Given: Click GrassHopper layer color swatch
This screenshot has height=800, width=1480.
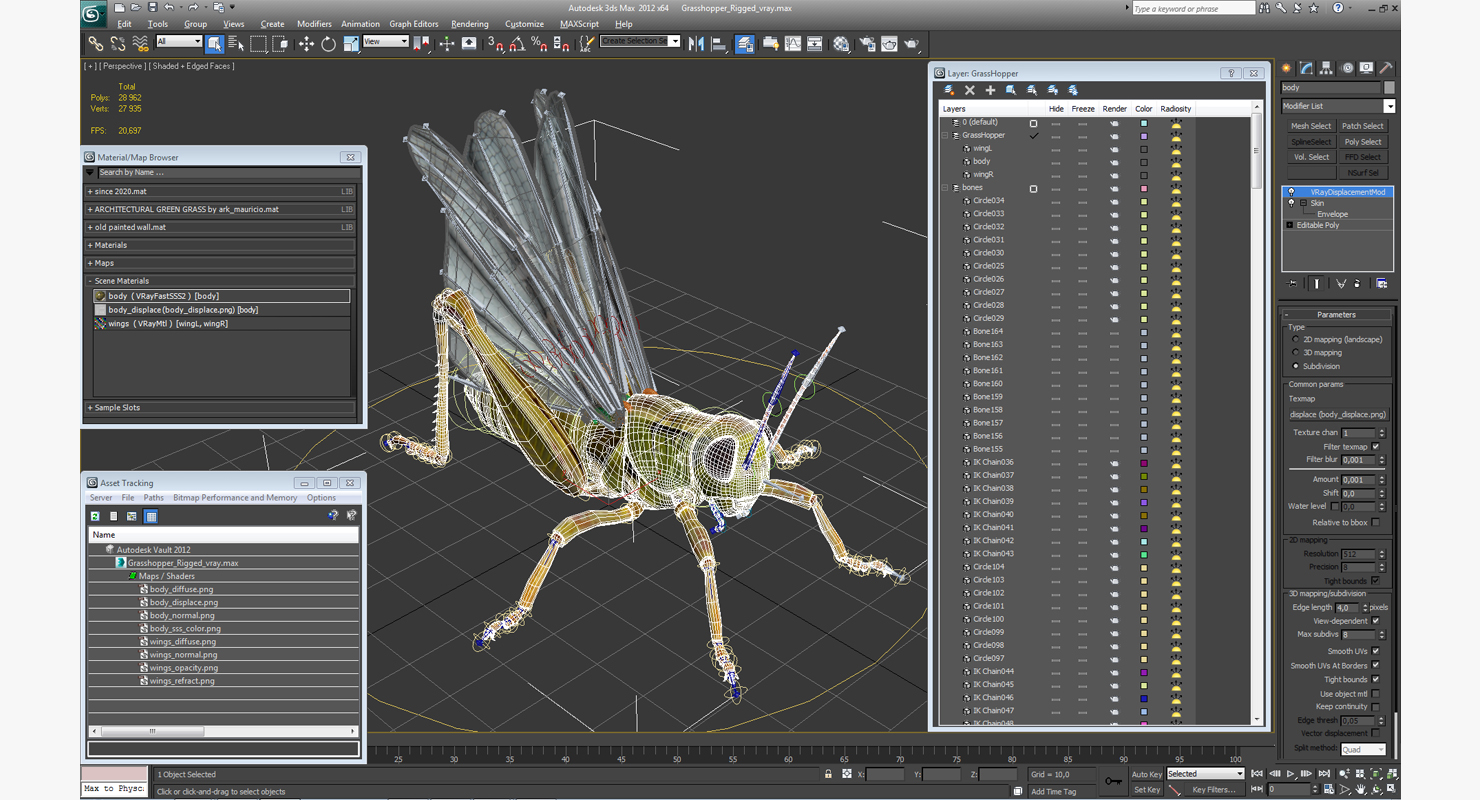Looking at the screenshot, I should coord(1144,135).
